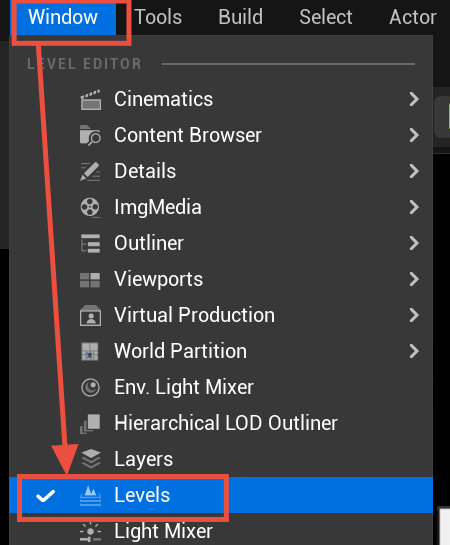Image resolution: width=450 pixels, height=545 pixels.
Task: Click the Details pencil icon
Action: [90, 171]
